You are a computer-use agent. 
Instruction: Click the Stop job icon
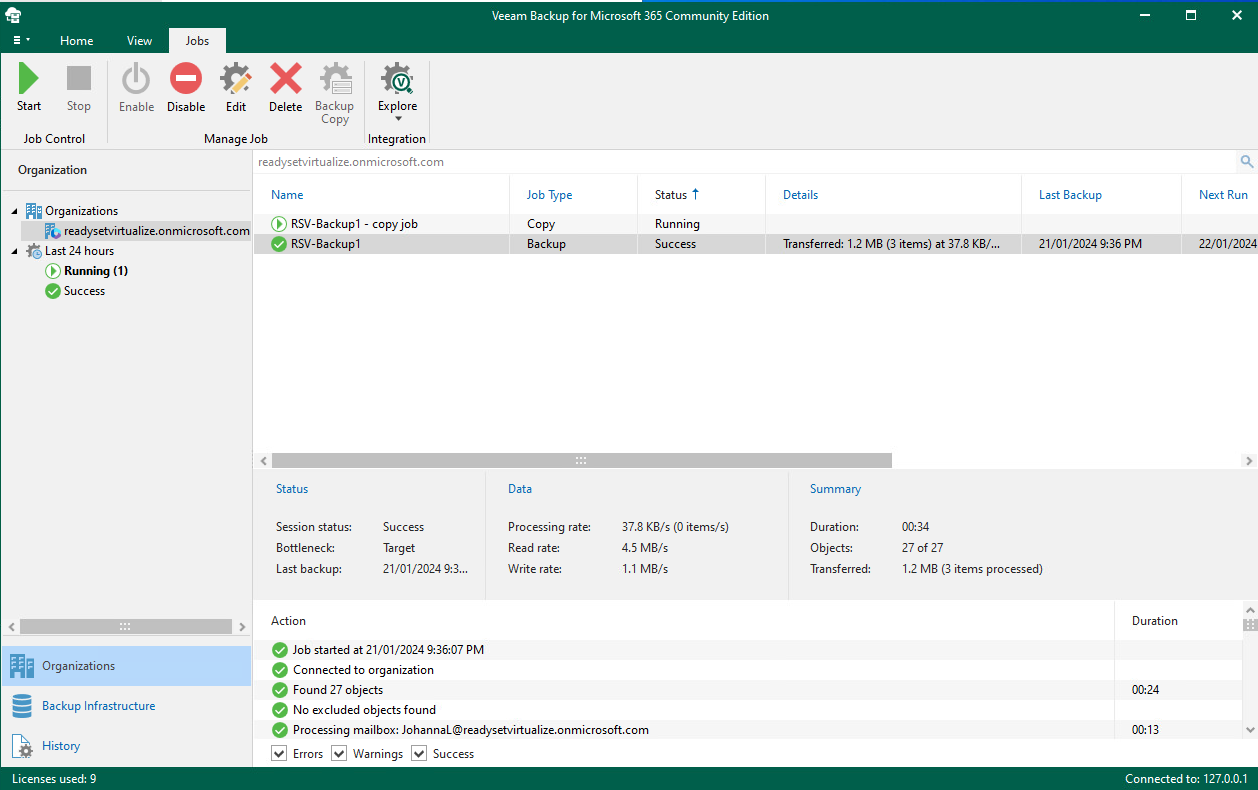coord(79,79)
